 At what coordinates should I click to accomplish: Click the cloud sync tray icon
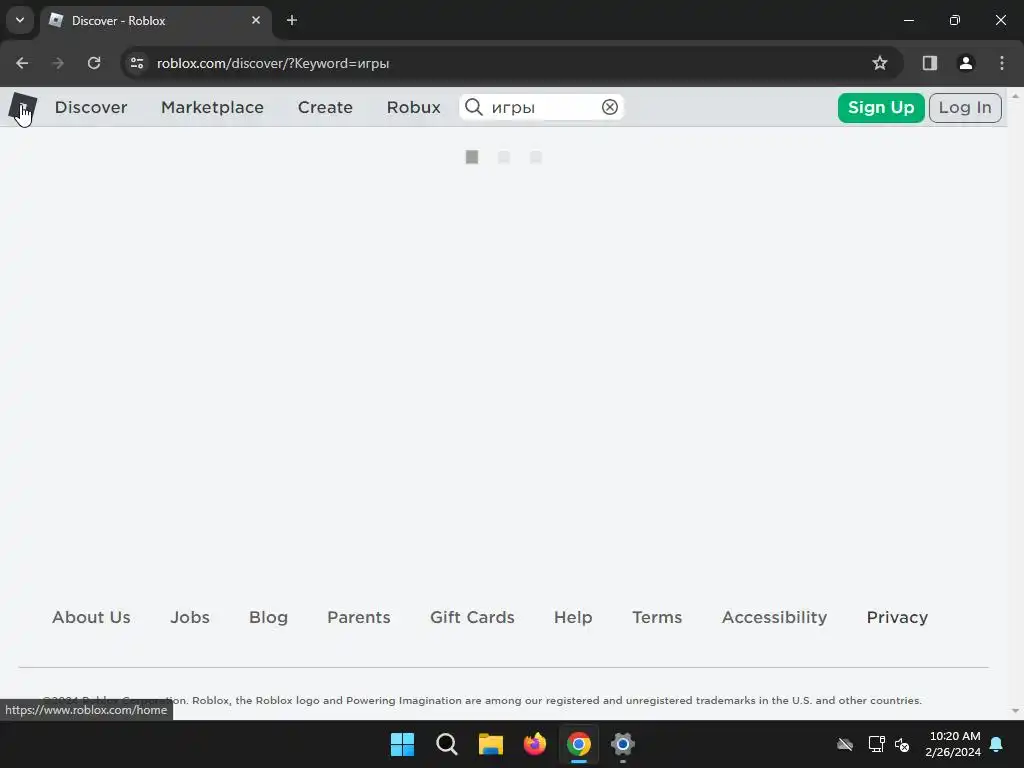pos(845,744)
